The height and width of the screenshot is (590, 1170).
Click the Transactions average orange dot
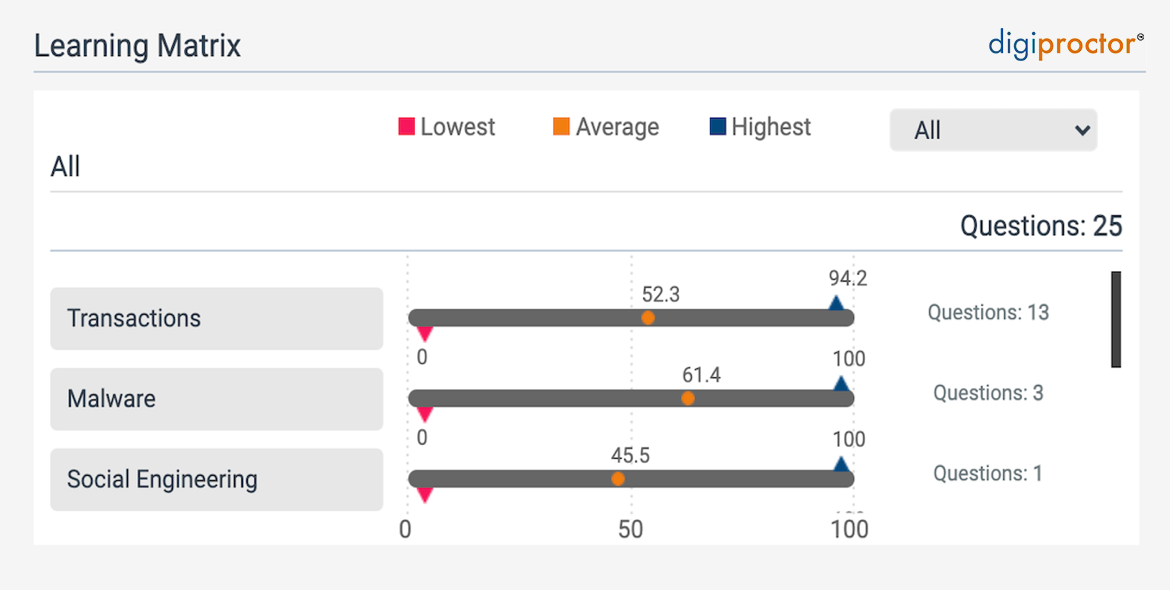[x=648, y=318]
